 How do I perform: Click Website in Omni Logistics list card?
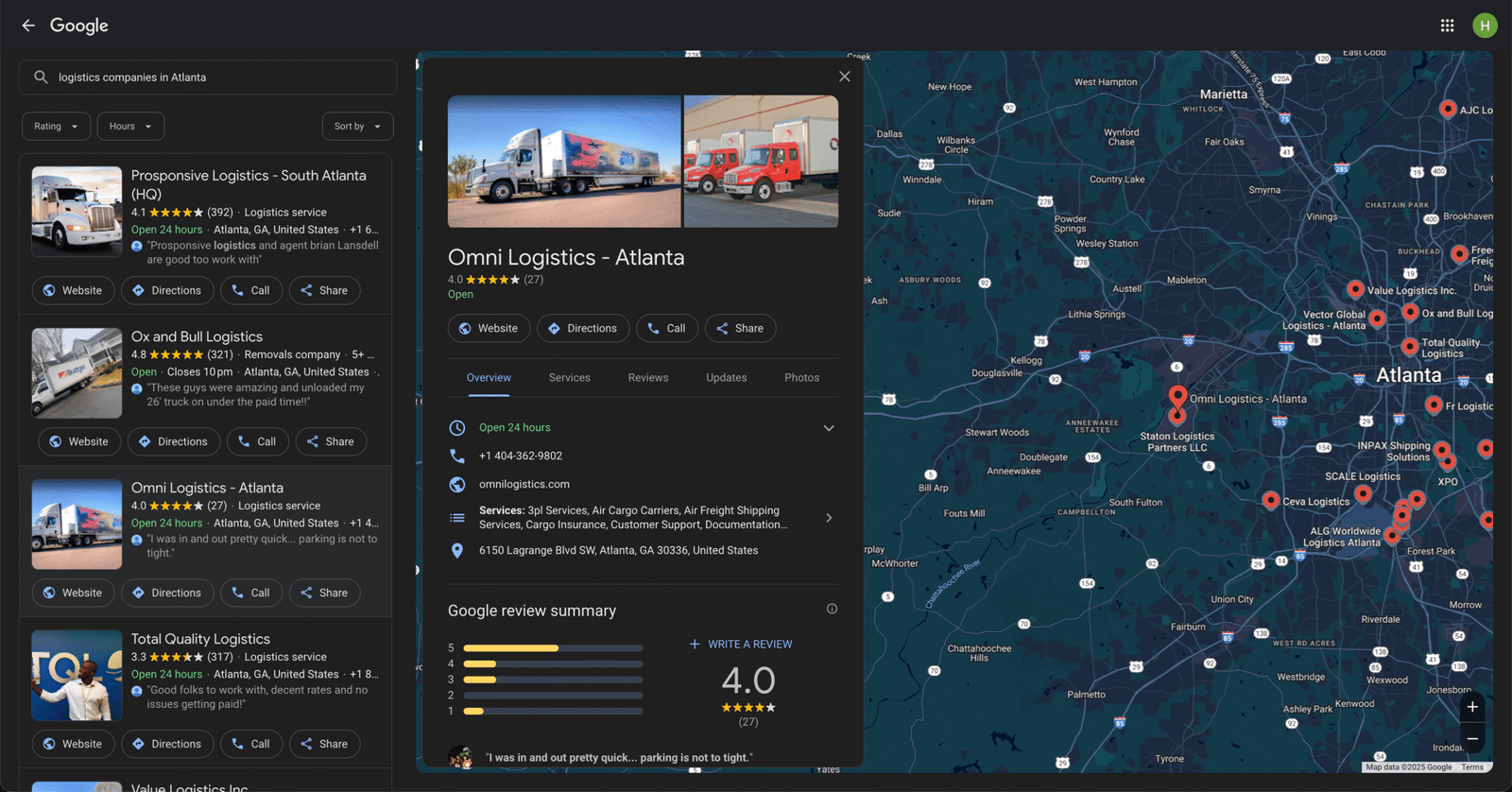(x=74, y=594)
